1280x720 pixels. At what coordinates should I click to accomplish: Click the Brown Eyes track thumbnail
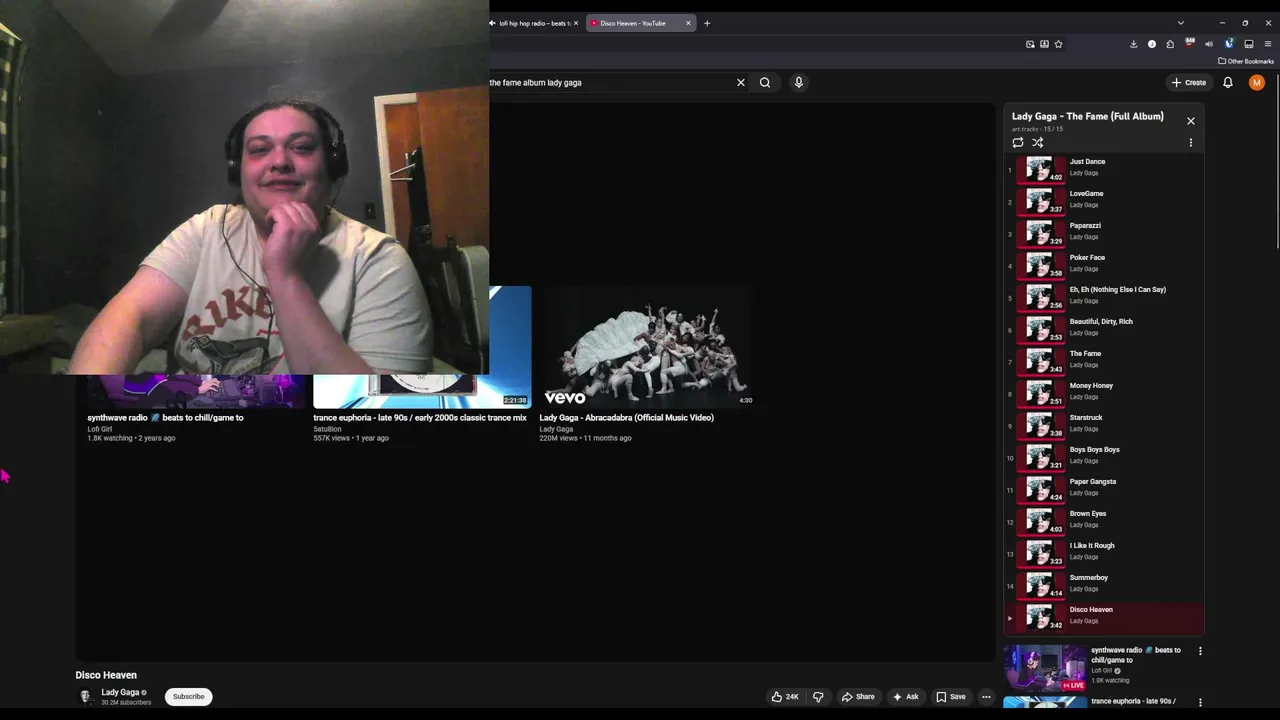(x=1040, y=522)
